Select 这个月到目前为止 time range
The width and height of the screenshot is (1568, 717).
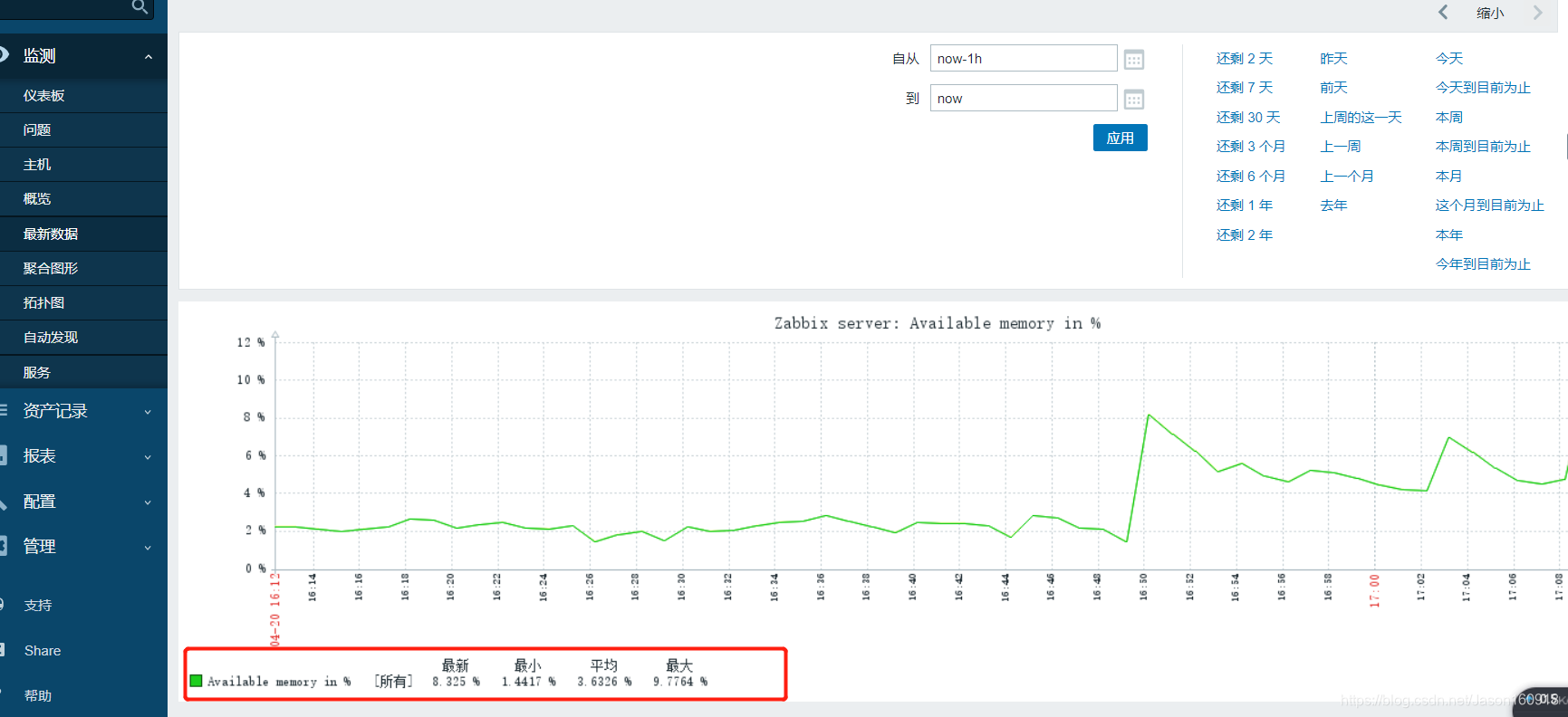[x=1489, y=206]
